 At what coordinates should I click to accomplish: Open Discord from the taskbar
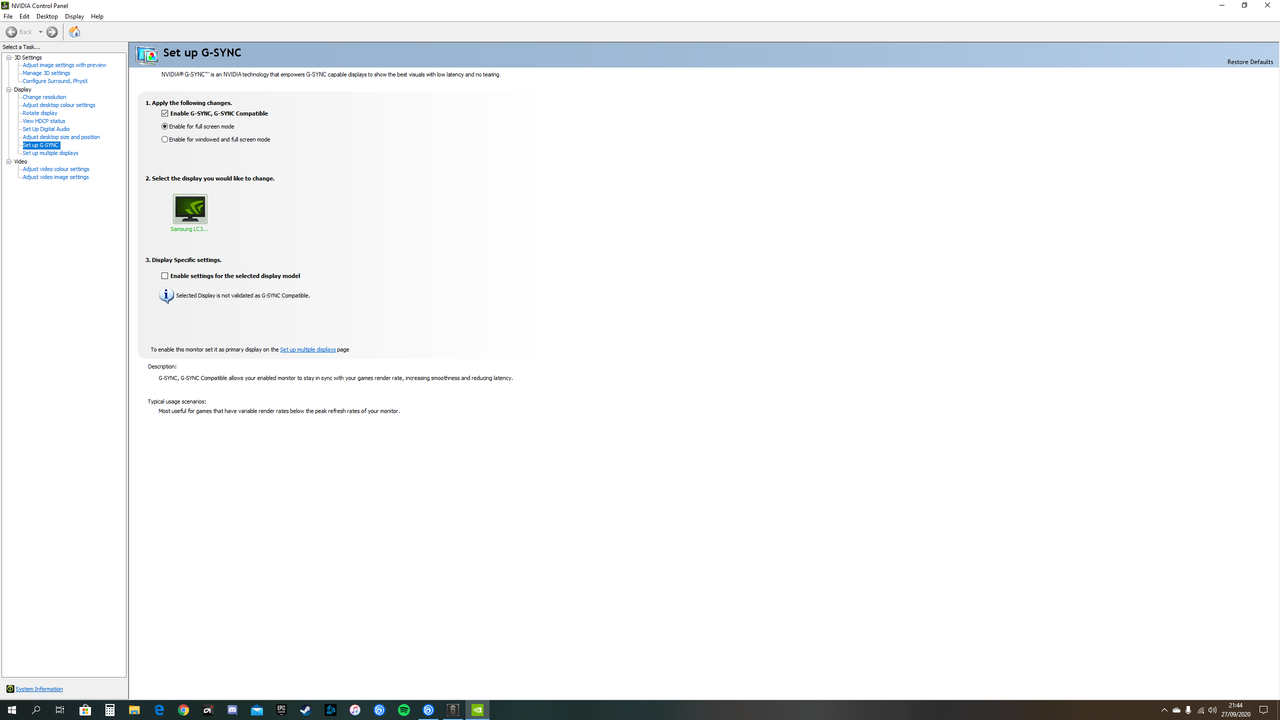point(232,710)
